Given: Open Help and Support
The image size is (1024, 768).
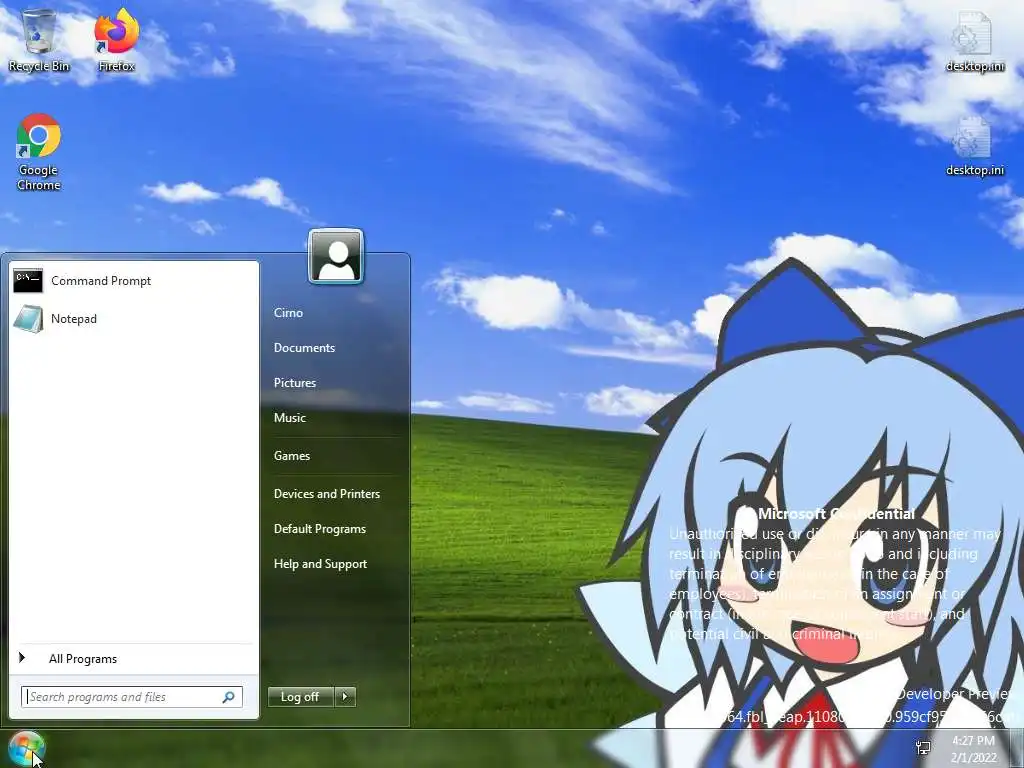Looking at the screenshot, I should click(x=320, y=564).
